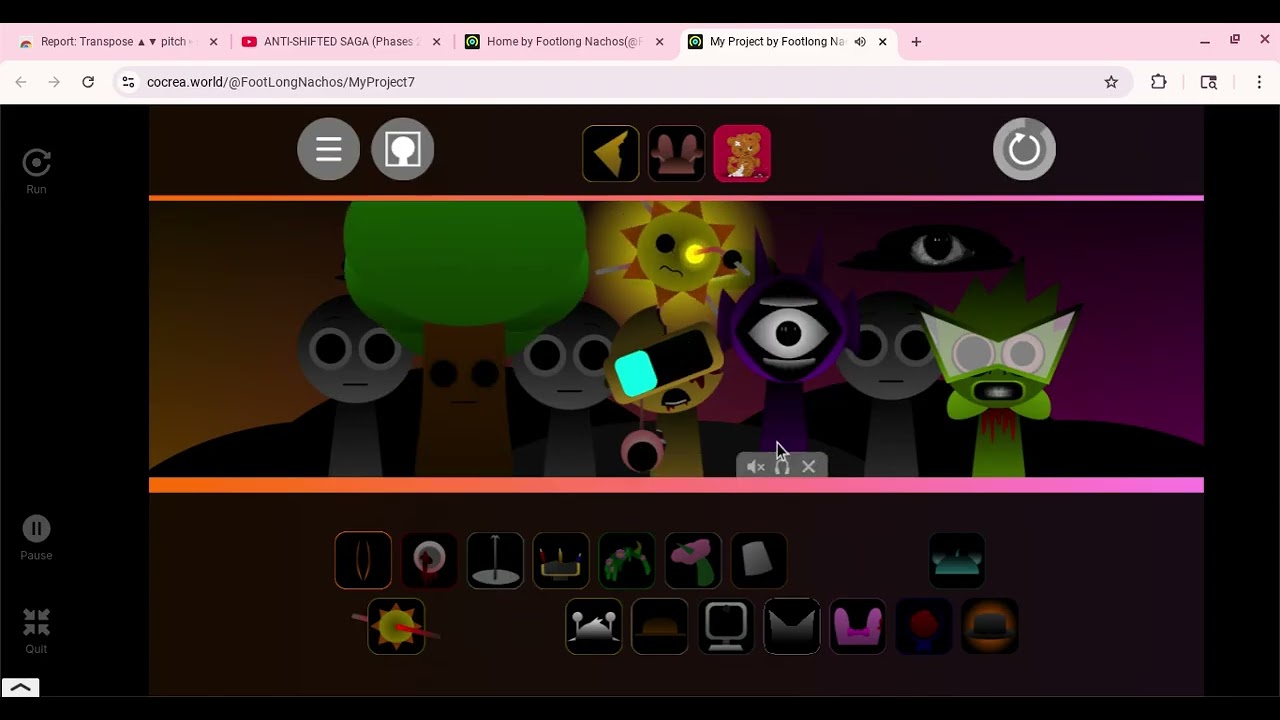This screenshot has height=720, width=1280.
Task: View site information icon in address bar
Action: point(128,82)
